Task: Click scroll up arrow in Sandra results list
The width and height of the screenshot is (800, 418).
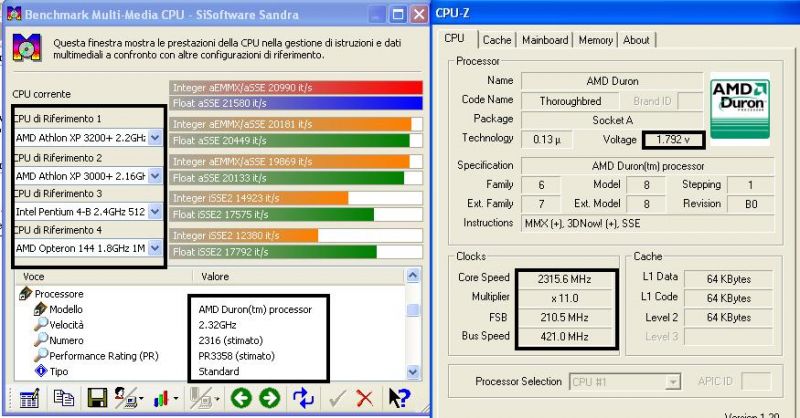Action: [x=413, y=276]
